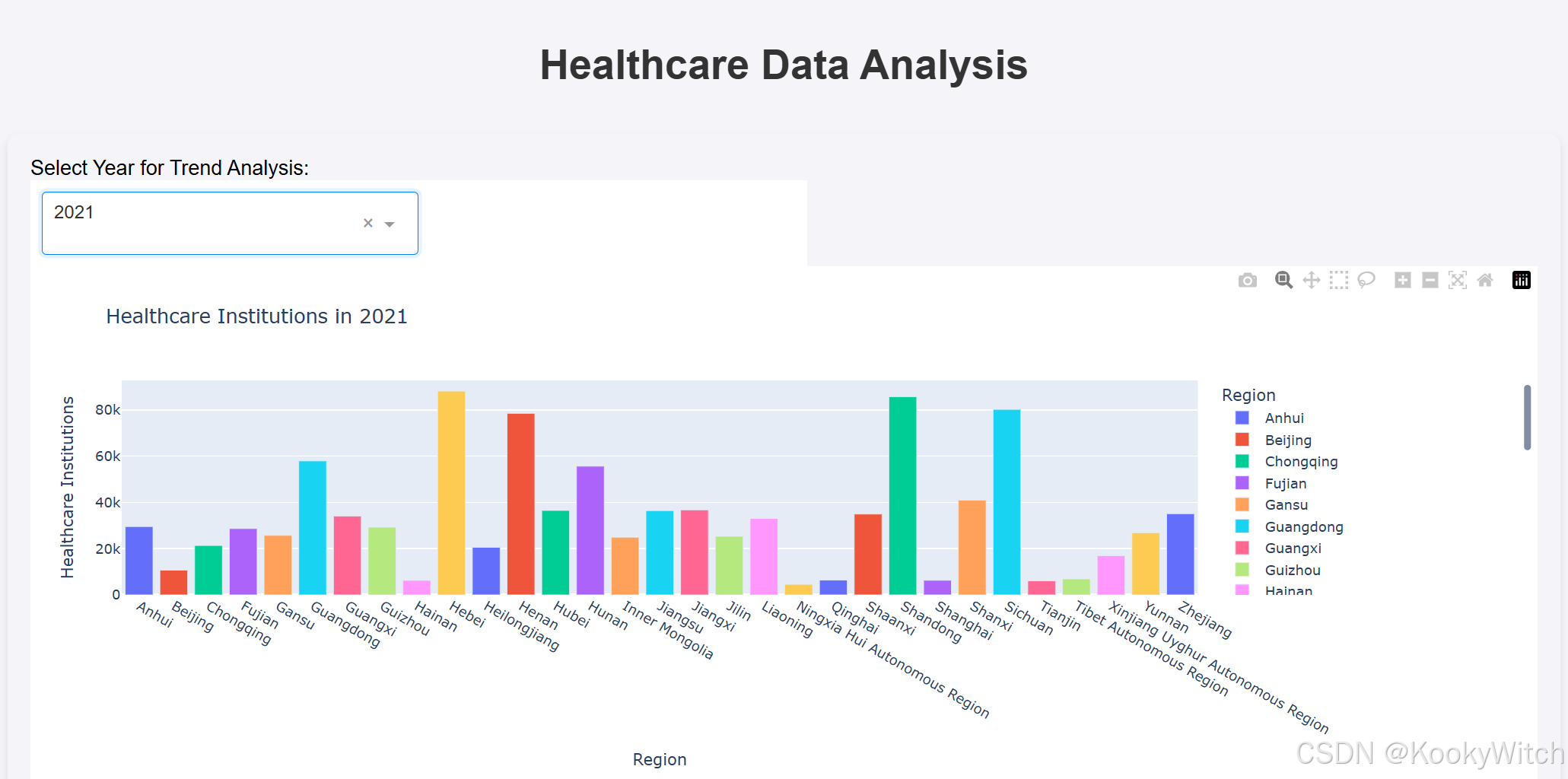Activate the Lasso Select tool
The image size is (1568, 779).
pos(1366,280)
